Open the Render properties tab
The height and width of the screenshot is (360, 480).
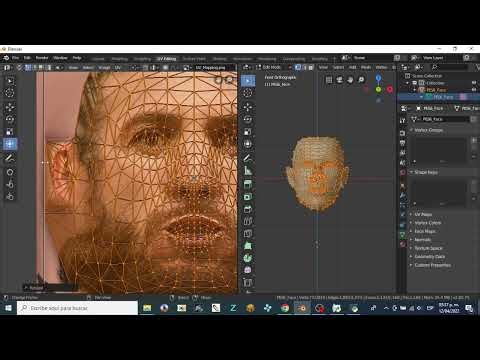click(x=403, y=133)
